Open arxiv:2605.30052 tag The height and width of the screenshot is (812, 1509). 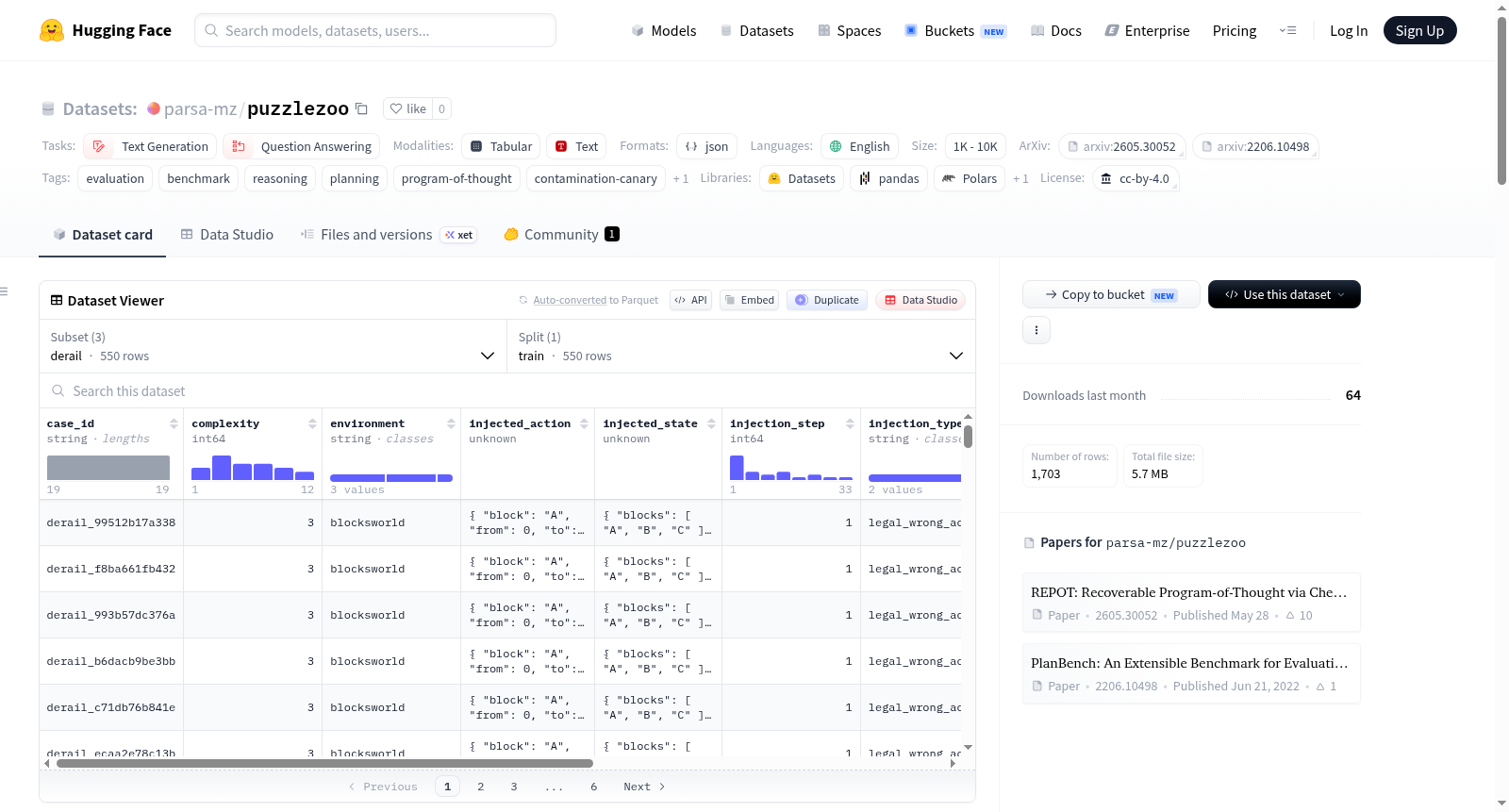1121,146
